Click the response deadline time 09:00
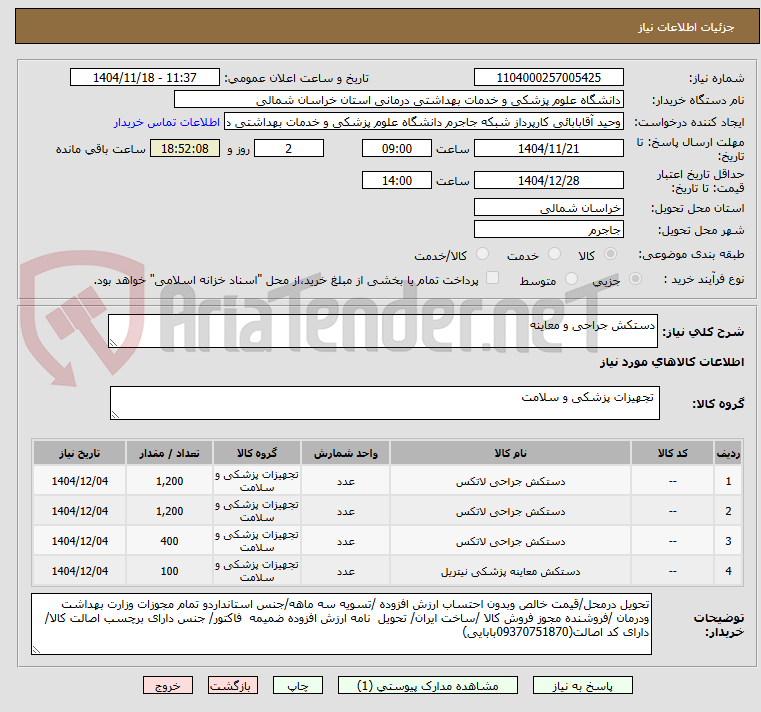Image resolution: width=761 pixels, height=712 pixels. point(397,149)
